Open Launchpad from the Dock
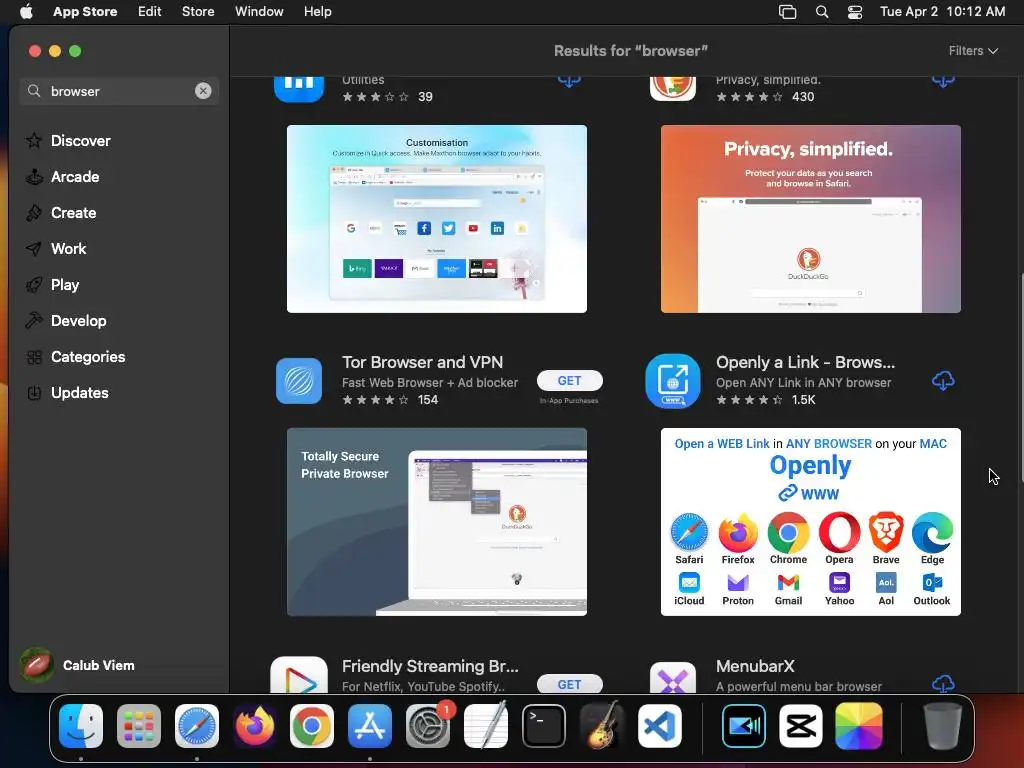The width and height of the screenshot is (1024, 768). click(x=138, y=726)
